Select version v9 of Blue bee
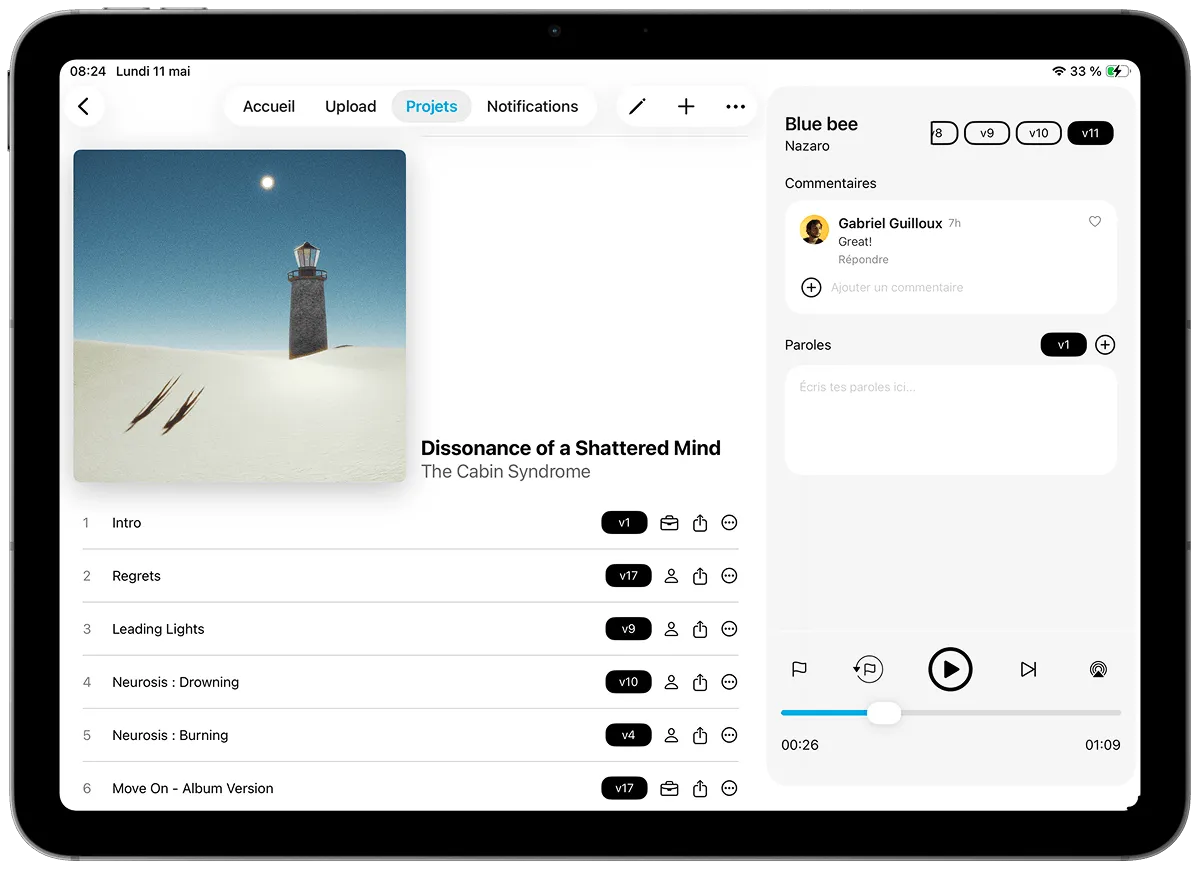The width and height of the screenshot is (1200, 871). (987, 133)
